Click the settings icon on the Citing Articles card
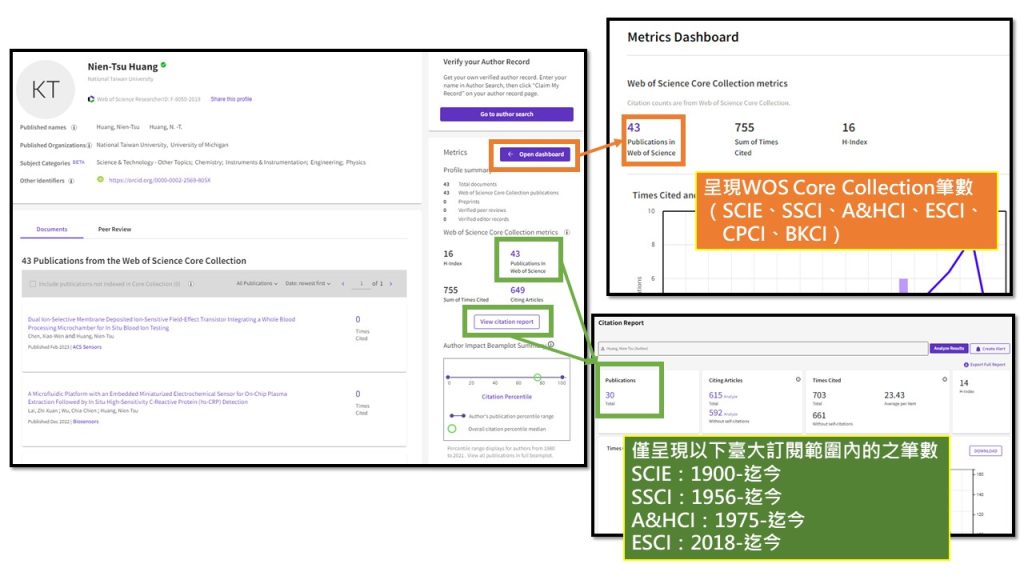 tap(798, 379)
